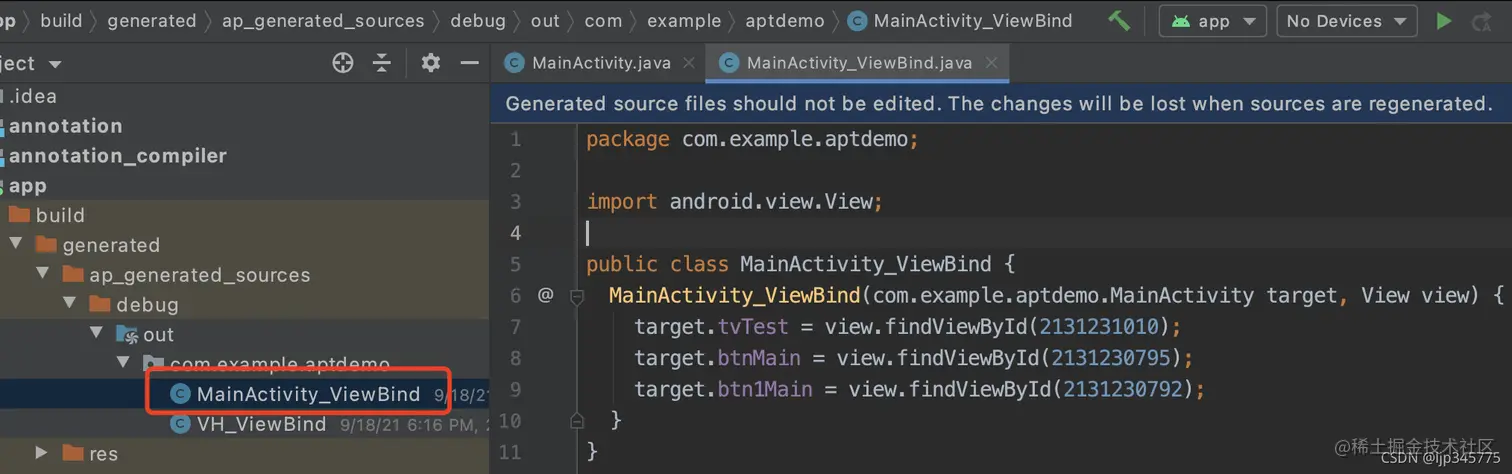Select MainActivity_ViewBind in project tree
Image resolution: width=1512 pixels, height=474 pixels.
(308, 394)
